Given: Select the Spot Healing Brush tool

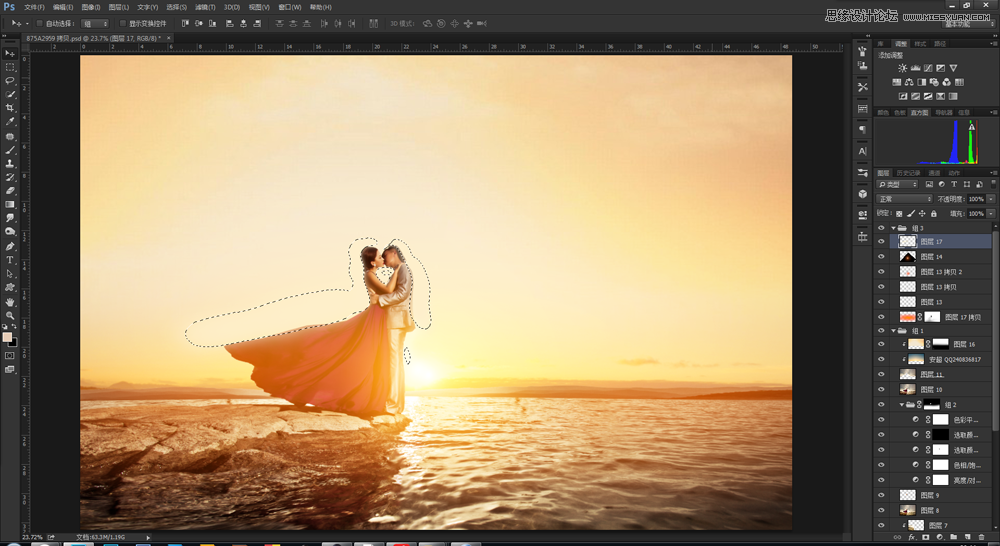Looking at the screenshot, I should tap(10, 136).
